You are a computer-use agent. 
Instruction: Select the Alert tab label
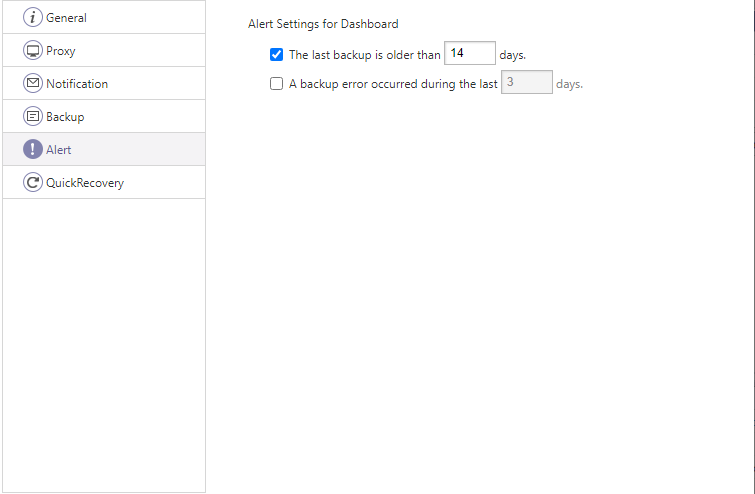coord(59,150)
